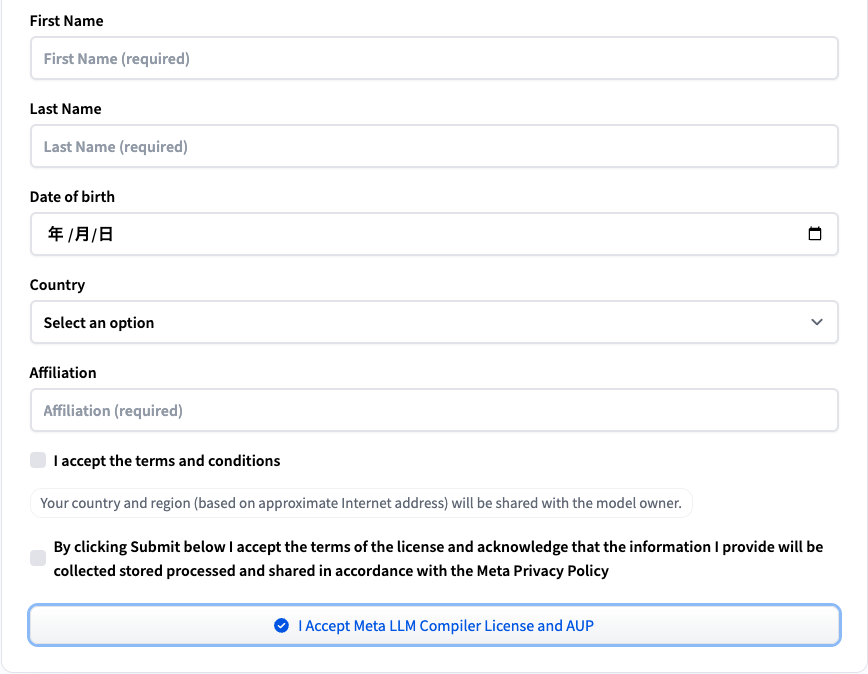Click the Affiliation required field

tap(434, 410)
